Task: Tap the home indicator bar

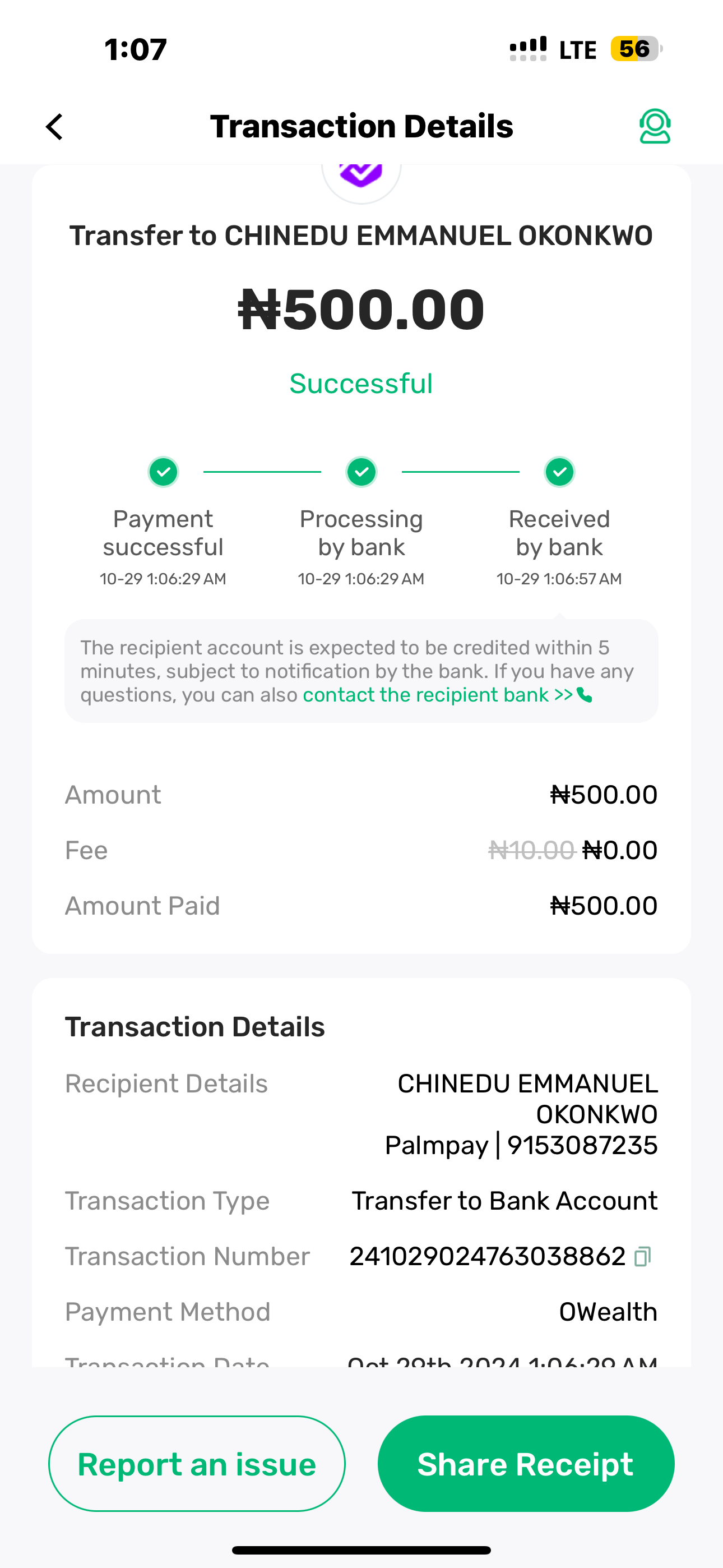Action: [x=361, y=1549]
